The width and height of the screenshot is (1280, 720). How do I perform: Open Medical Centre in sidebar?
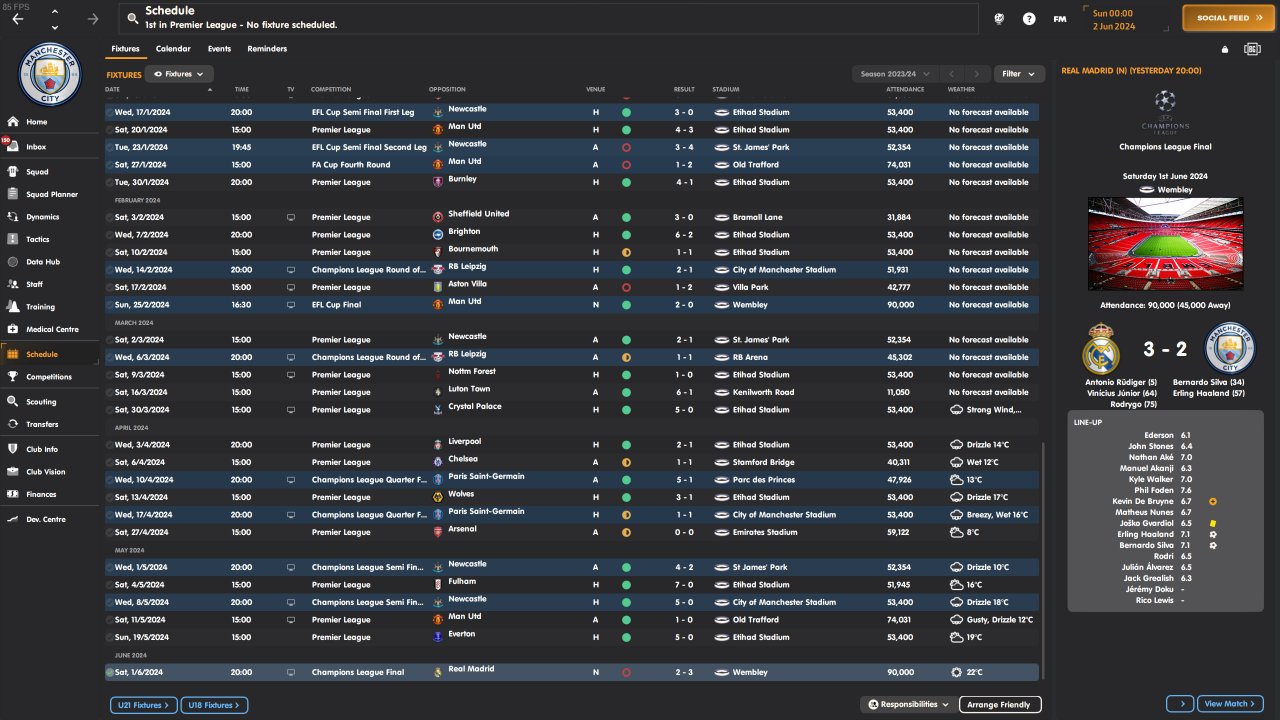click(52, 329)
